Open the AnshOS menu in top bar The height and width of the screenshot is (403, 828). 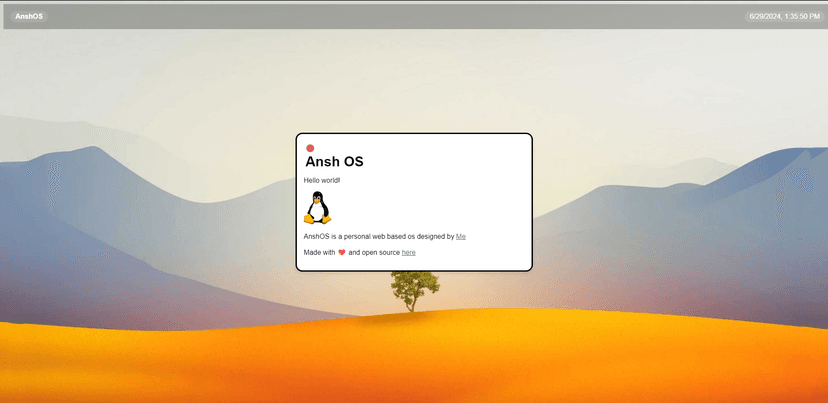pos(29,16)
